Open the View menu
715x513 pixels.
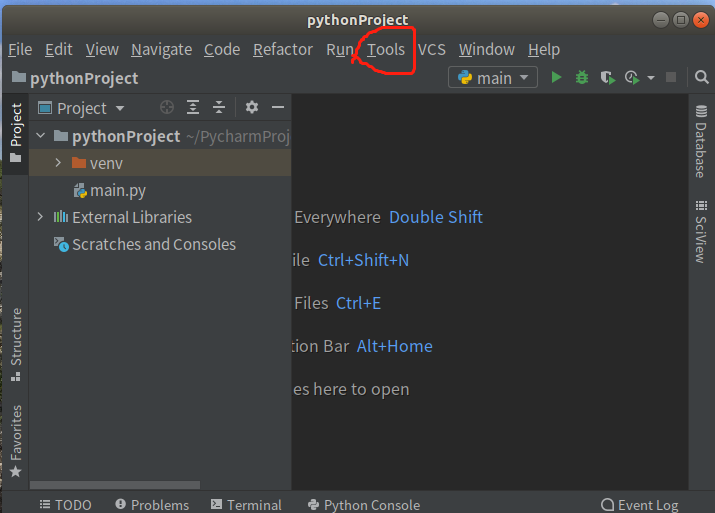click(102, 49)
